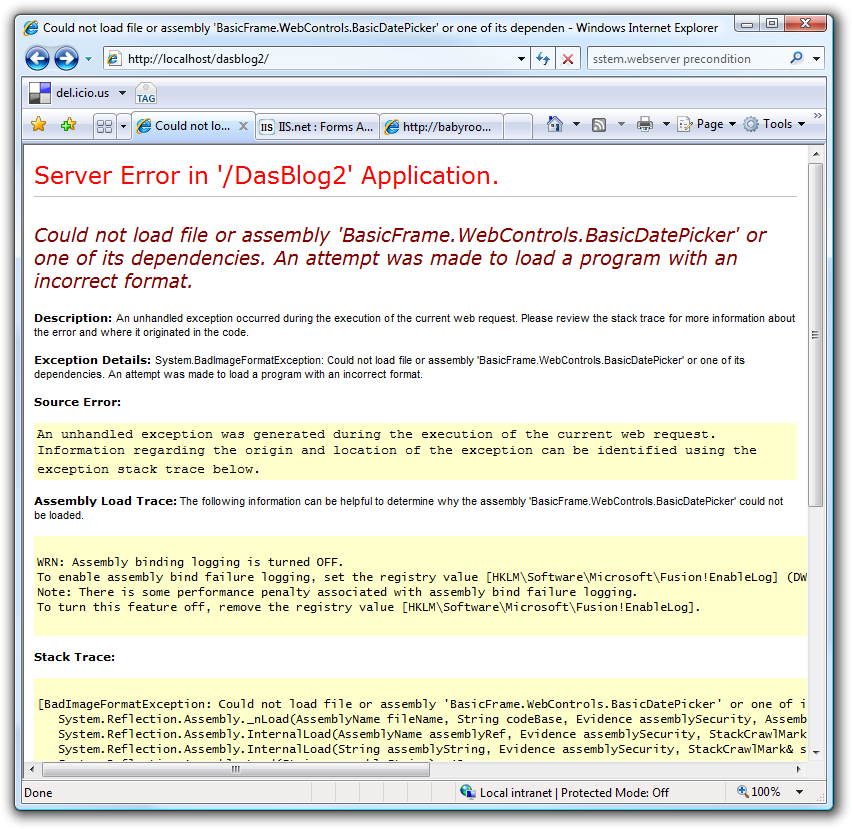Expand the zoom level 100% dropdown

799,792
